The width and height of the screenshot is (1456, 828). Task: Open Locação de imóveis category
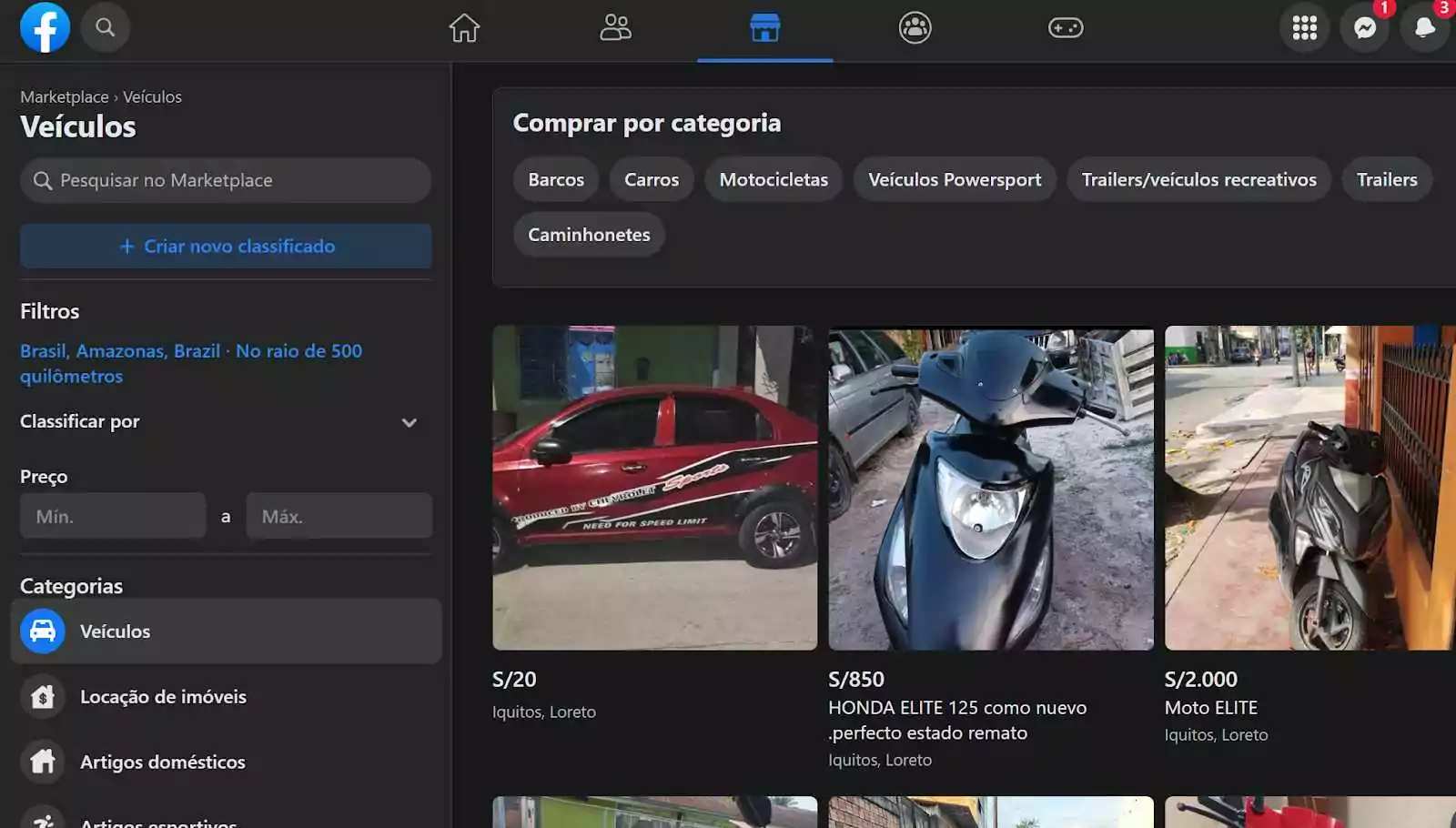click(x=226, y=696)
